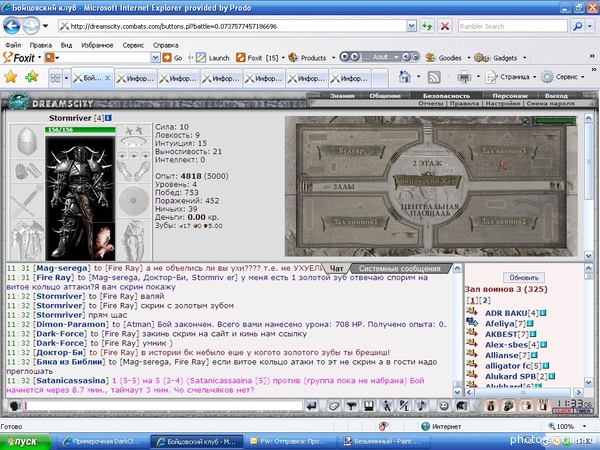
Task: Open the smiley emoticons picker
Action: click(444, 406)
